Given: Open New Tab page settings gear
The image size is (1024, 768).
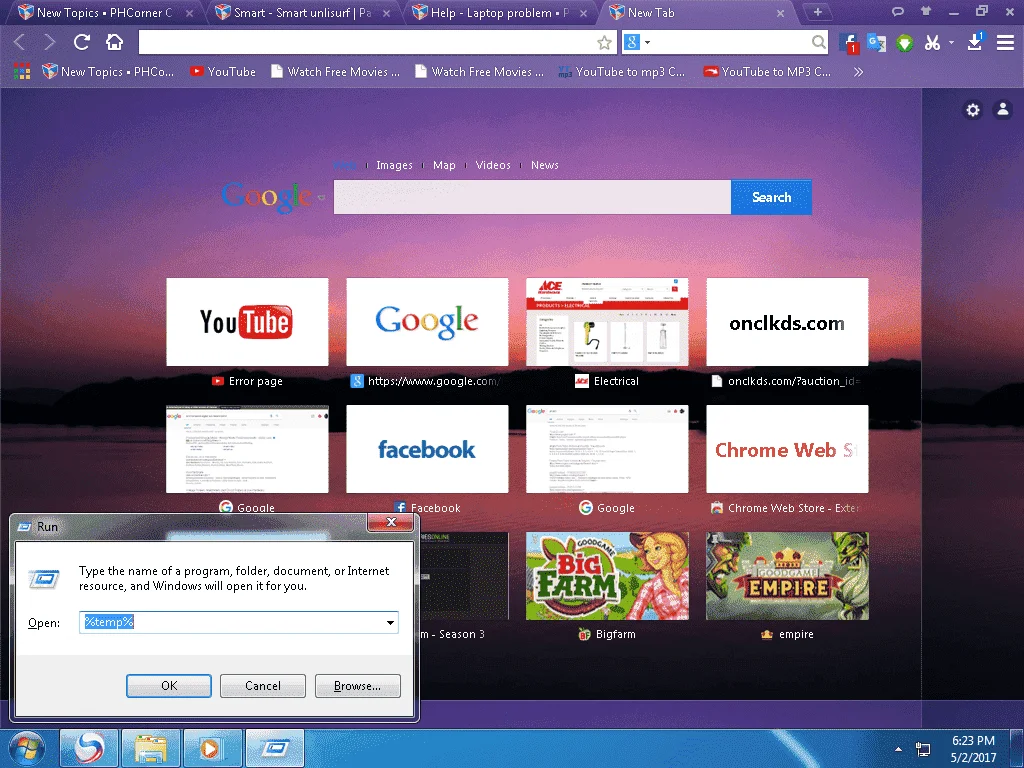Looking at the screenshot, I should coord(973,110).
